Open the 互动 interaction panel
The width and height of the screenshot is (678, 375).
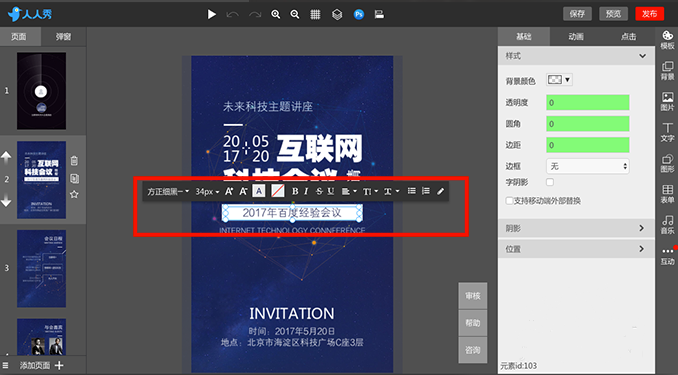coord(667,256)
